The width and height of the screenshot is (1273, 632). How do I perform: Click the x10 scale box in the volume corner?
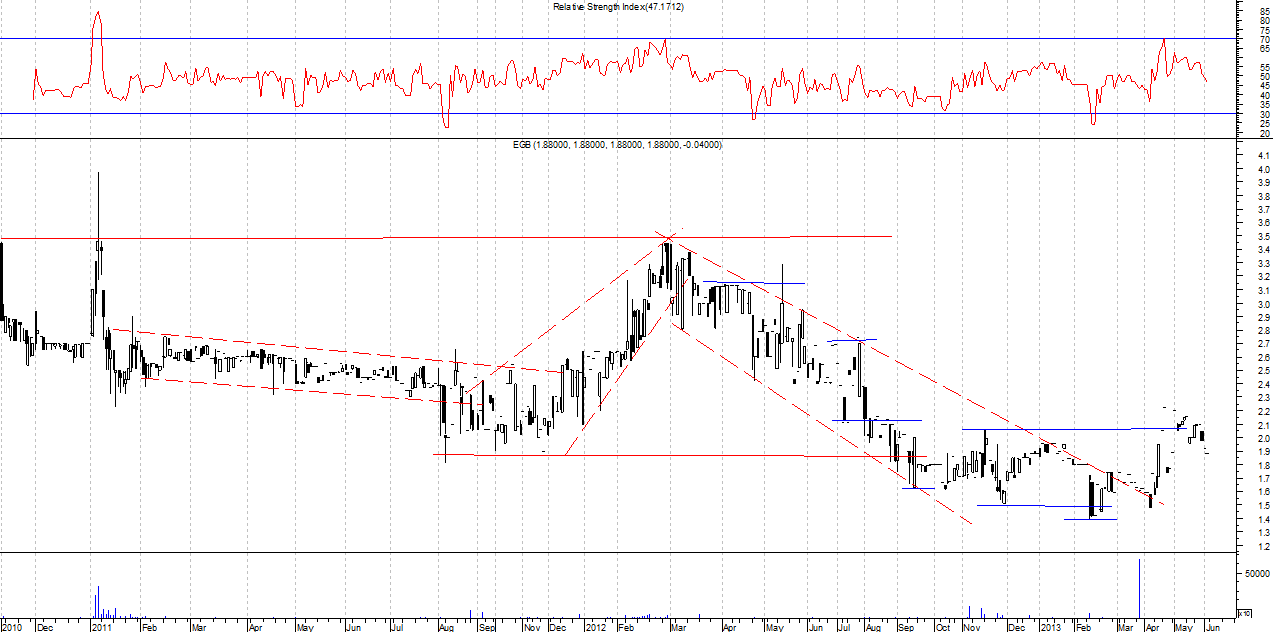tap(1244, 613)
